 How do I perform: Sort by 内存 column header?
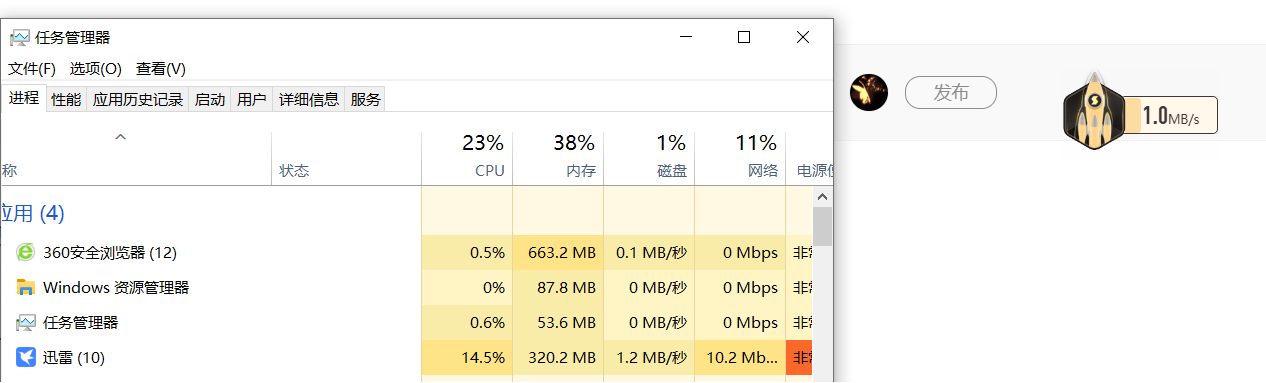(x=558, y=156)
